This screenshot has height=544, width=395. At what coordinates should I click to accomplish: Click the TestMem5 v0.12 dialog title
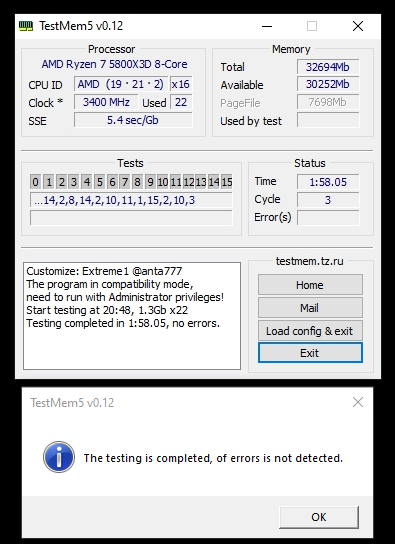click(72, 402)
